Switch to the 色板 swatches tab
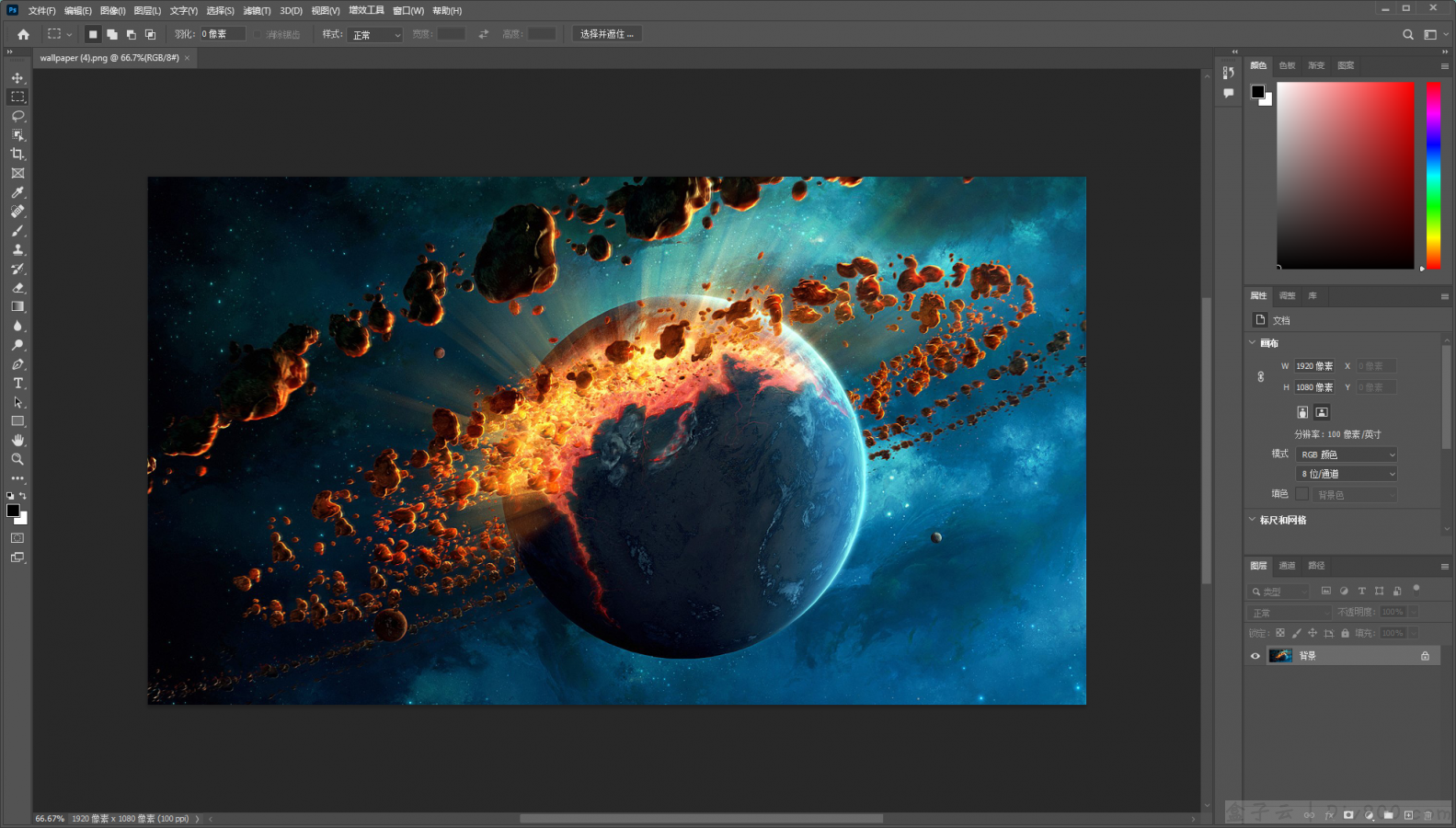 pyautogui.click(x=1287, y=65)
